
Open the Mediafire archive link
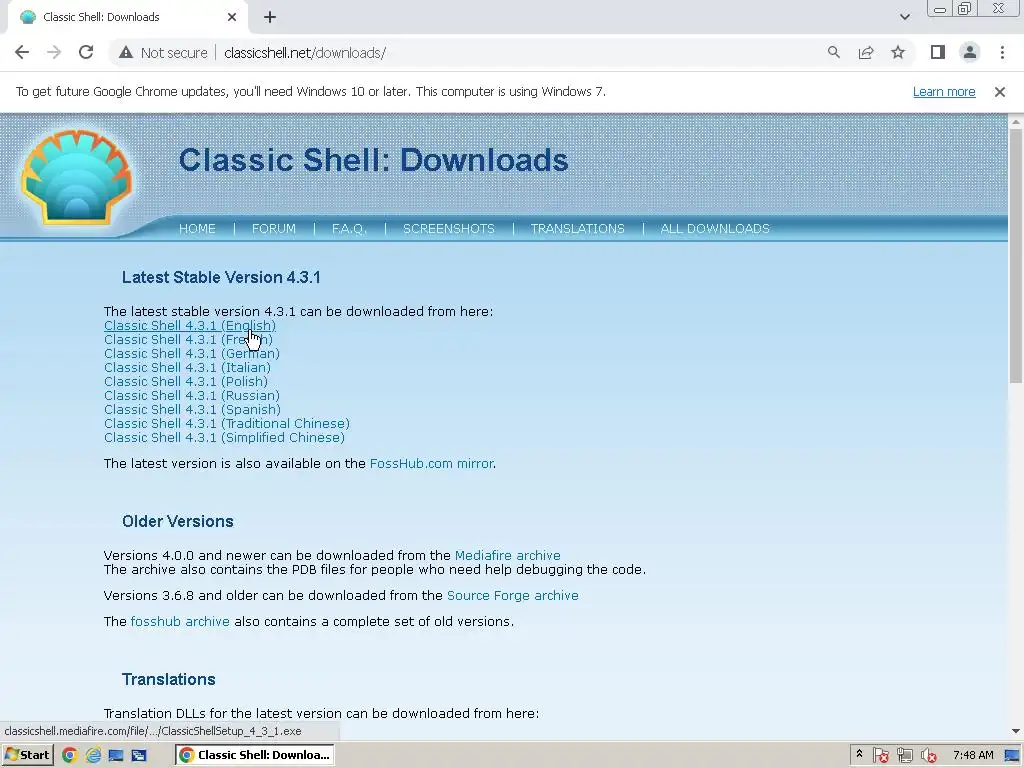click(x=507, y=556)
